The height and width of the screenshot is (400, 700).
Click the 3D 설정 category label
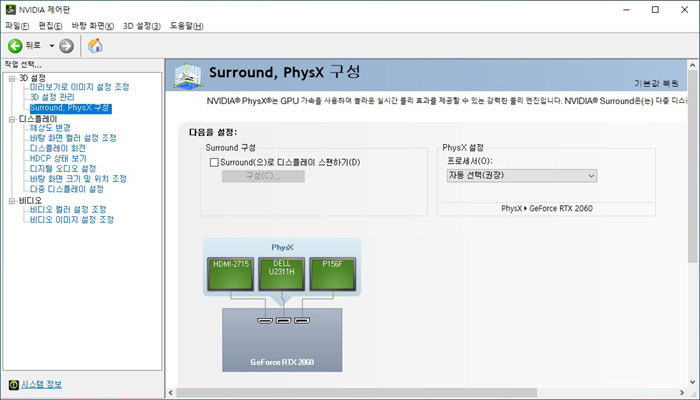coord(32,78)
